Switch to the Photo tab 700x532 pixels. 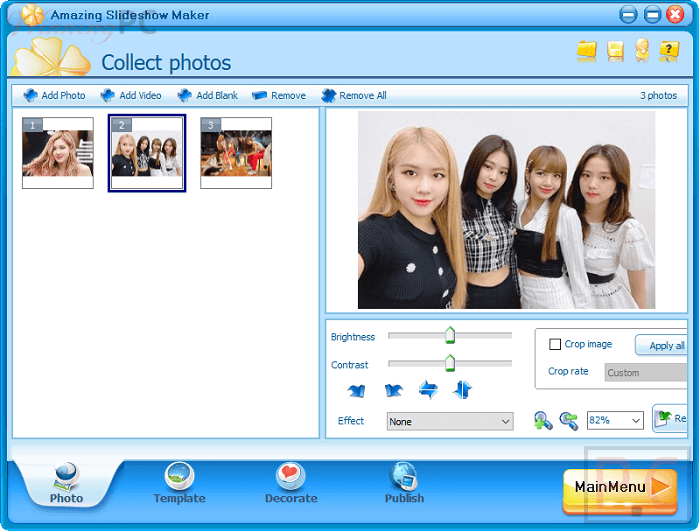(67, 483)
